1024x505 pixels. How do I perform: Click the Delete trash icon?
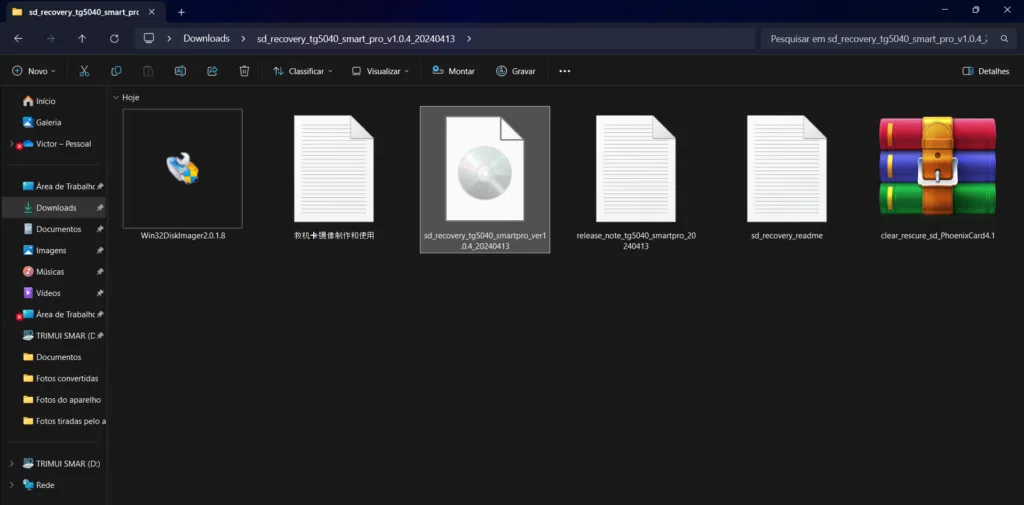(x=244, y=71)
